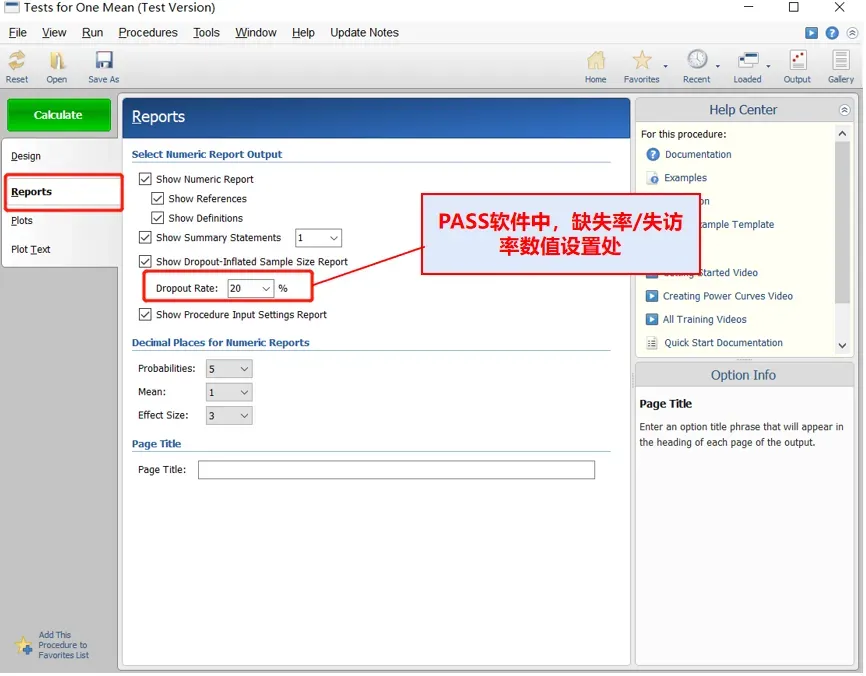The image size is (866, 676).
Task: Click the green Calculate button
Action: [59, 115]
